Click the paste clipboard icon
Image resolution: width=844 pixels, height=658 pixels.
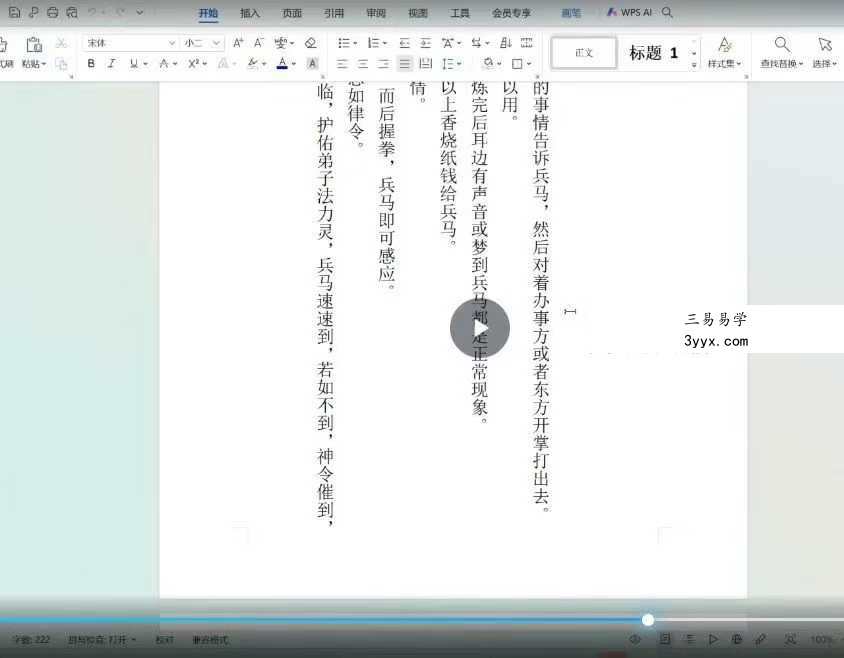pos(34,45)
